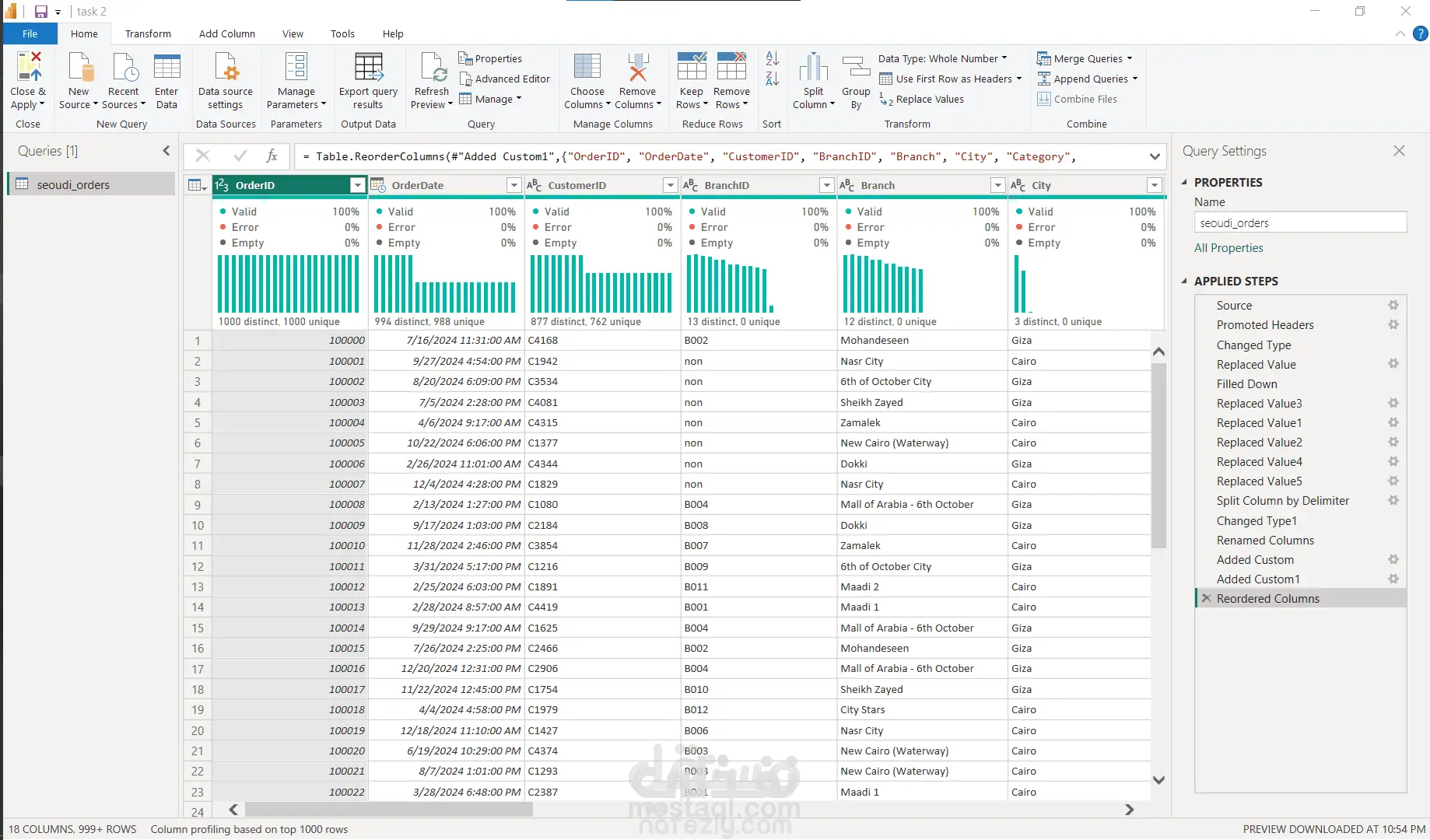Expand the formula bar with the chevron
The width and height of the screenshot is (1430, 840).
pyautogui.click(x=1155, y=156)
